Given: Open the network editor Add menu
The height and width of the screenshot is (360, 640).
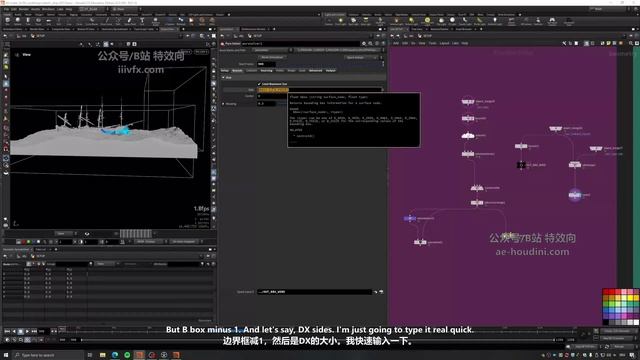Looking at the screenshot, I should click(x=396, y=43).
